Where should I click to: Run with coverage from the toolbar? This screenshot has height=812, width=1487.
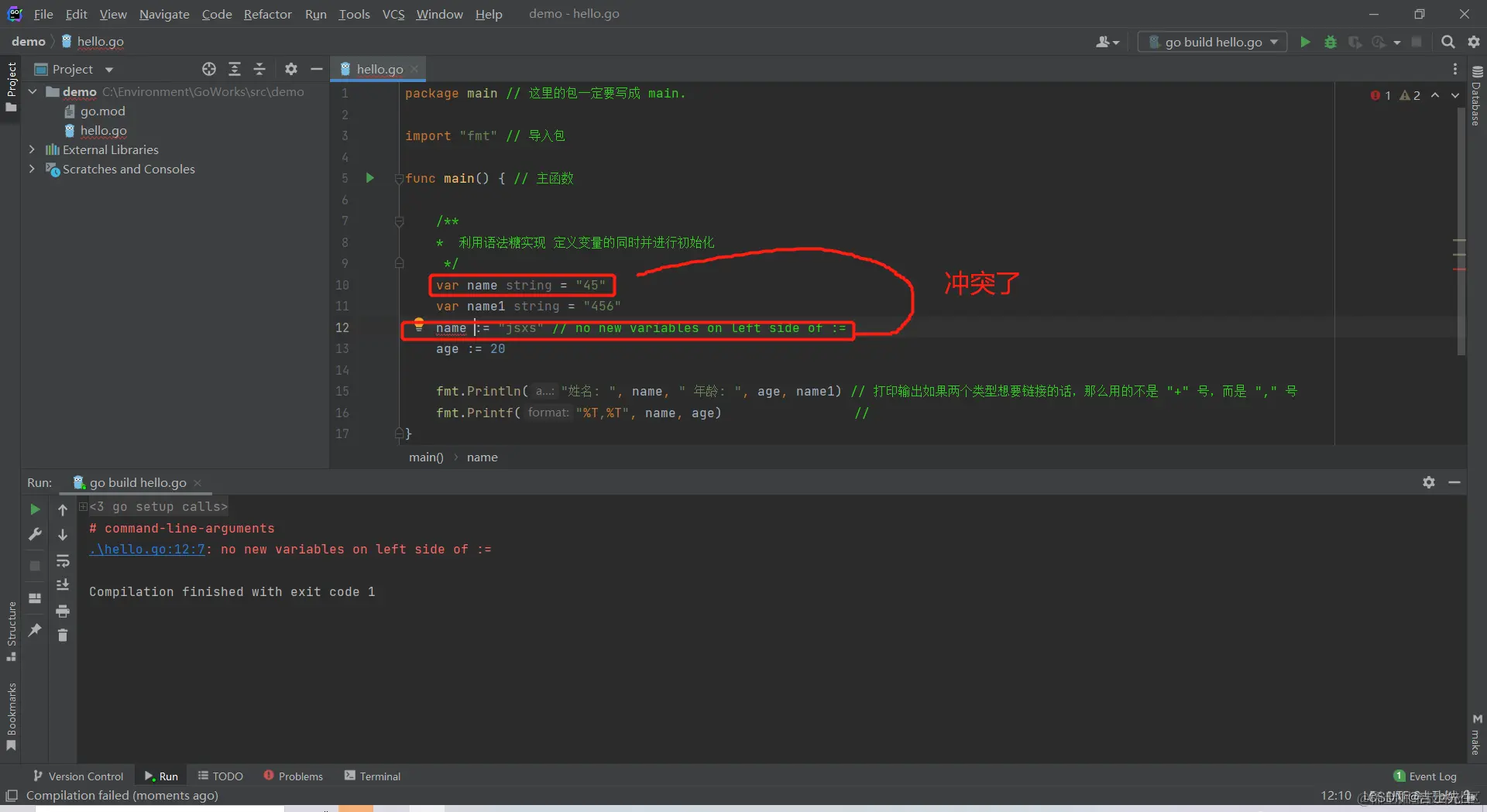(1355, 42)
